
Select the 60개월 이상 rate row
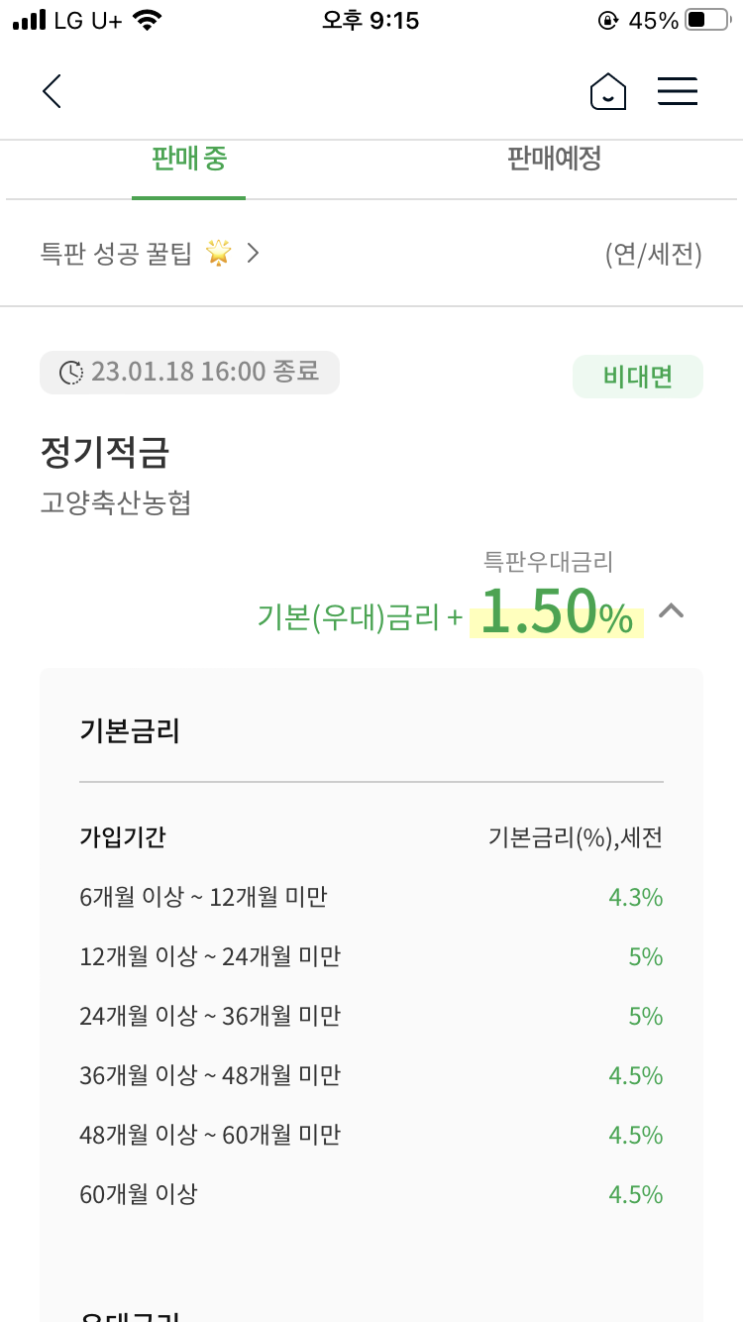click(x=371, y=1194)
